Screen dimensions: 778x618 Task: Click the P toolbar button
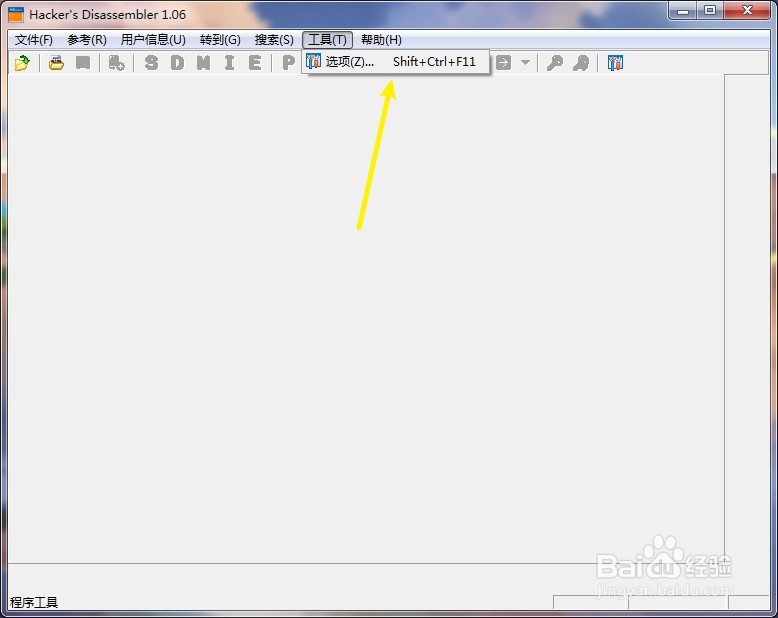pyautogui.click(x=288, y=63)
